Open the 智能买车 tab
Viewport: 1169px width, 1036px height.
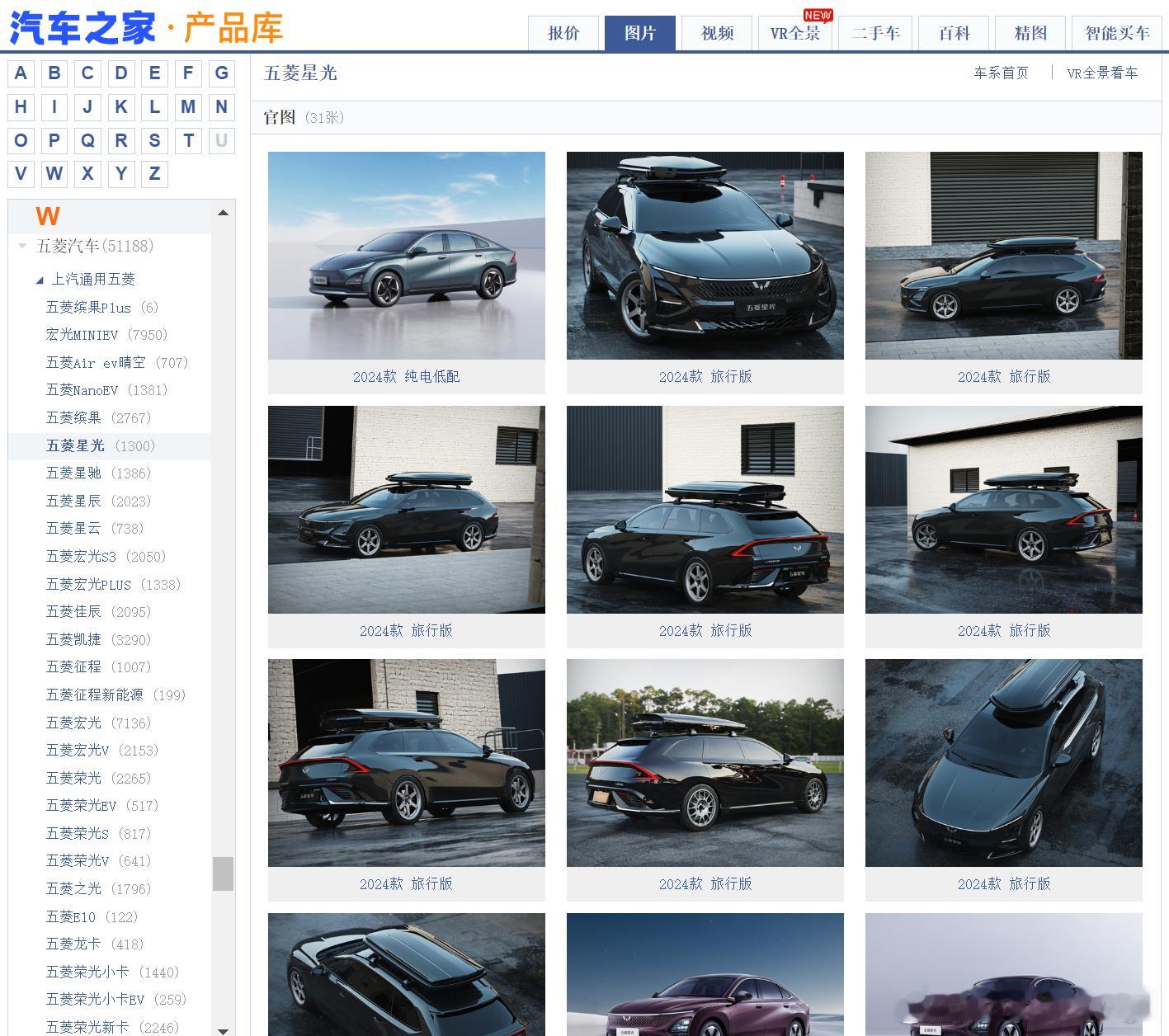[x=1117, y=33]
